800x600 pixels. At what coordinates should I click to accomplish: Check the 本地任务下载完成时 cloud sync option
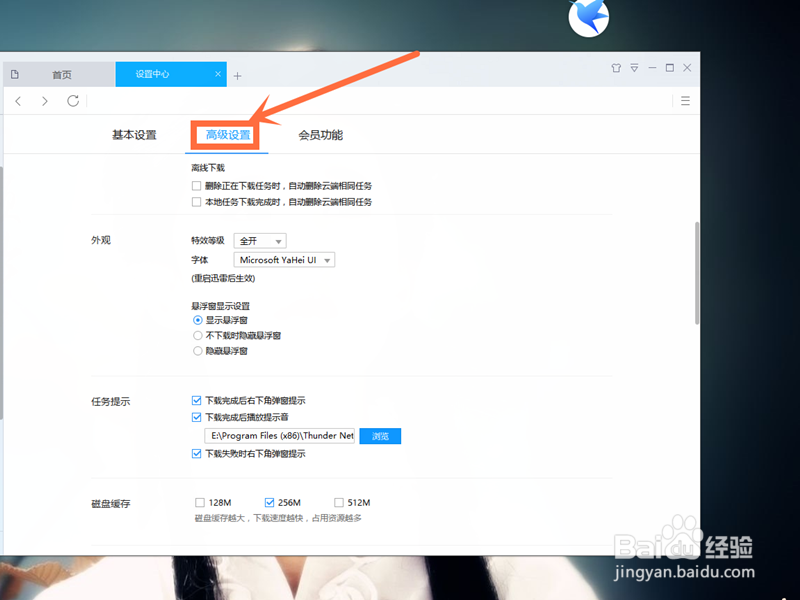[195, 203]
